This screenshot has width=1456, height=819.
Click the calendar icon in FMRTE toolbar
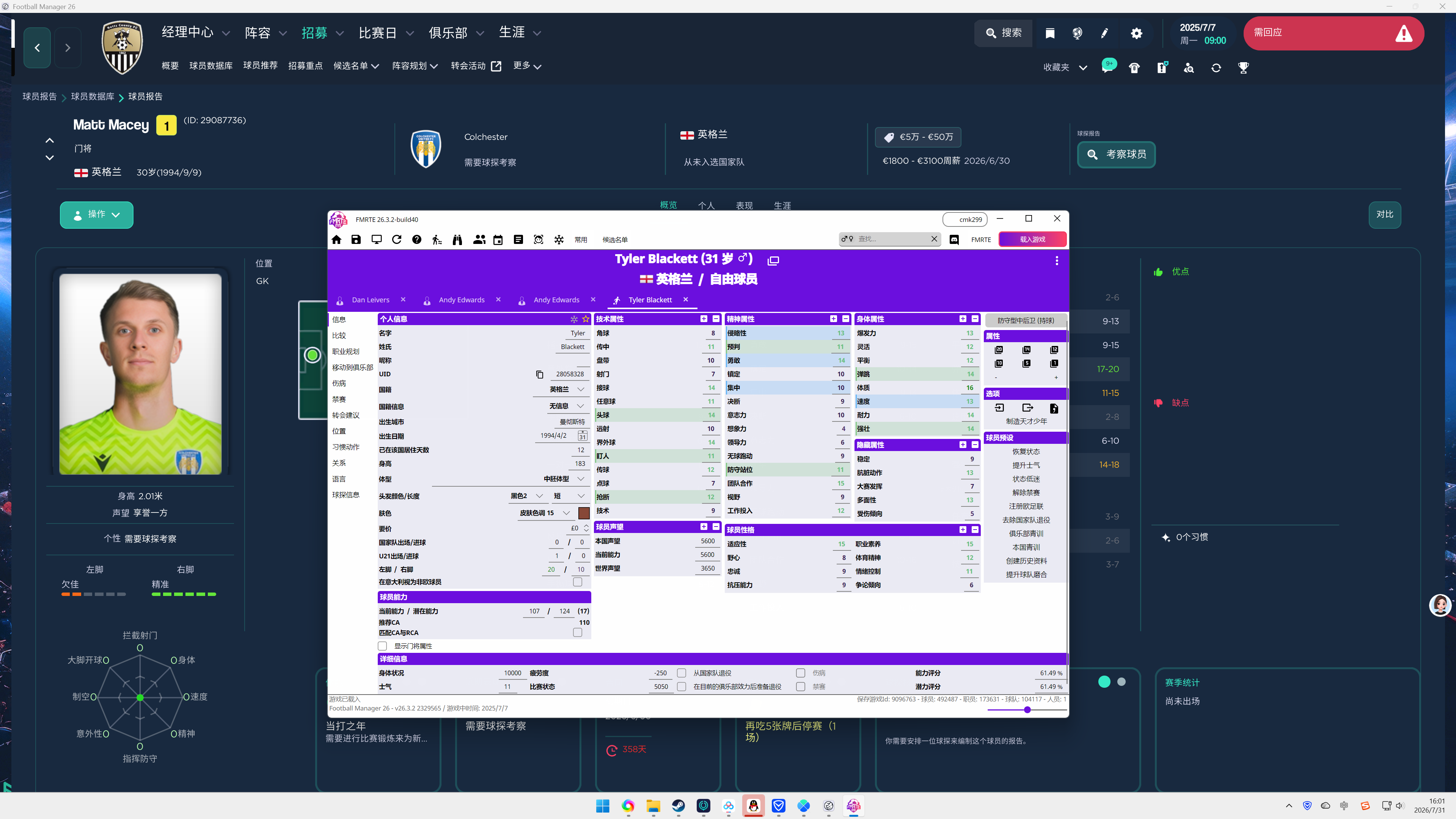pyautogui.click(x=498, y=240)
